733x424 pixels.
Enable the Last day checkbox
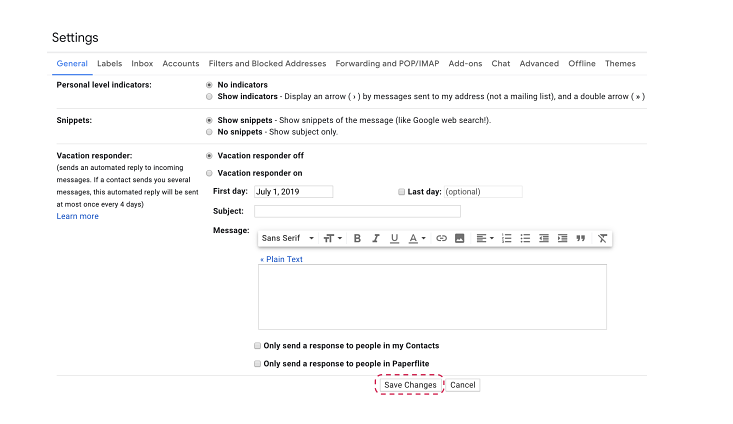[401, 191]
